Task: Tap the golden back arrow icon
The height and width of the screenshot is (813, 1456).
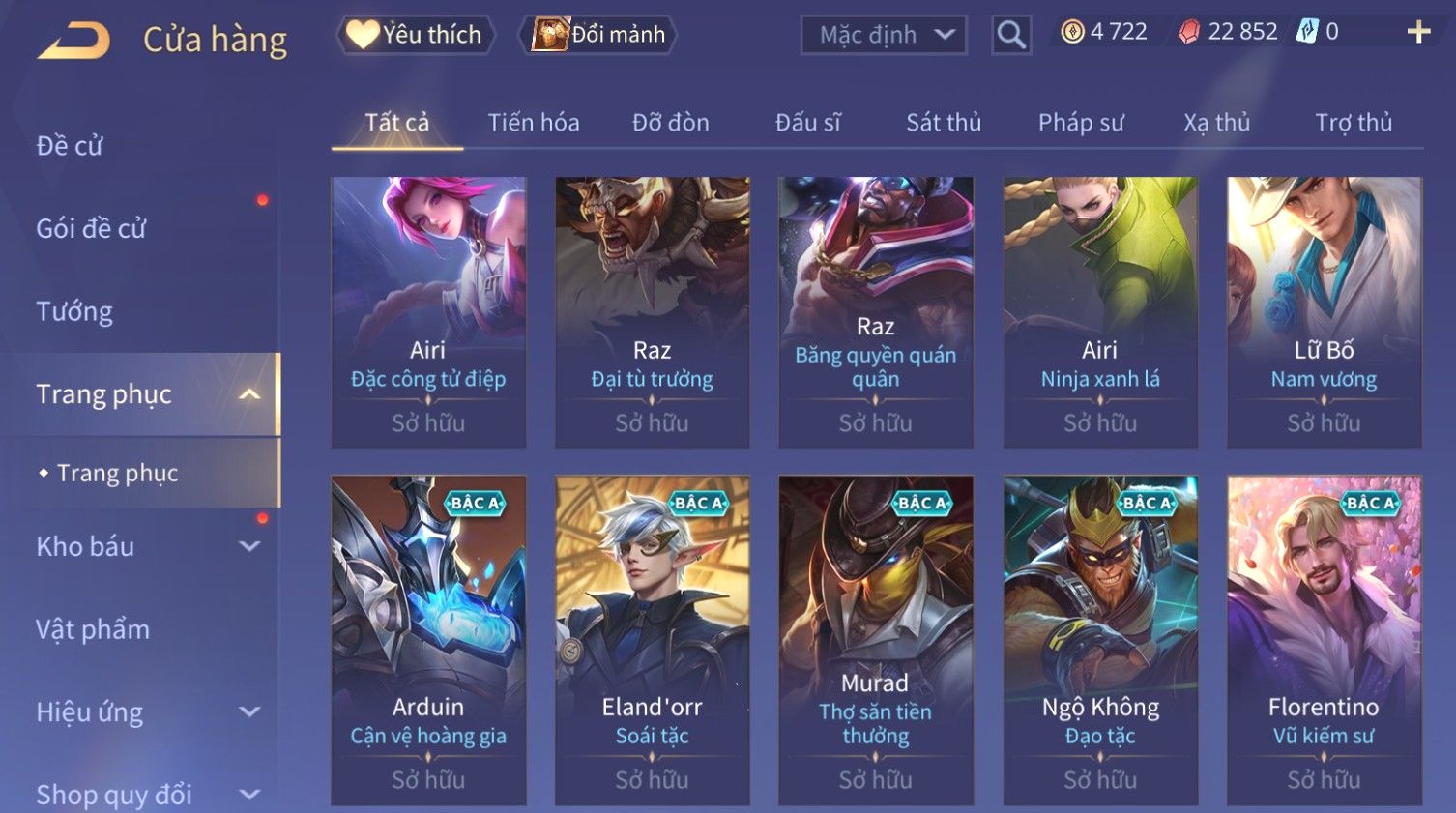Action: [x=73, y=41]
